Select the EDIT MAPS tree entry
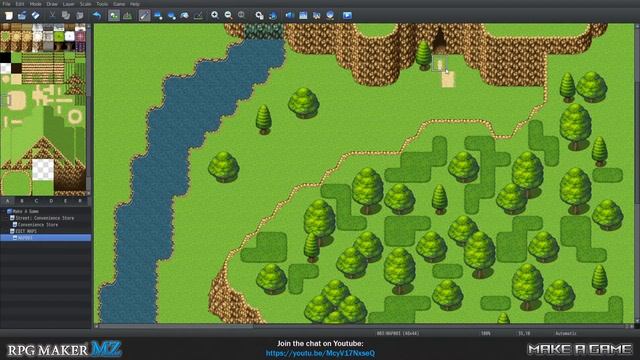 coord(26,231)
